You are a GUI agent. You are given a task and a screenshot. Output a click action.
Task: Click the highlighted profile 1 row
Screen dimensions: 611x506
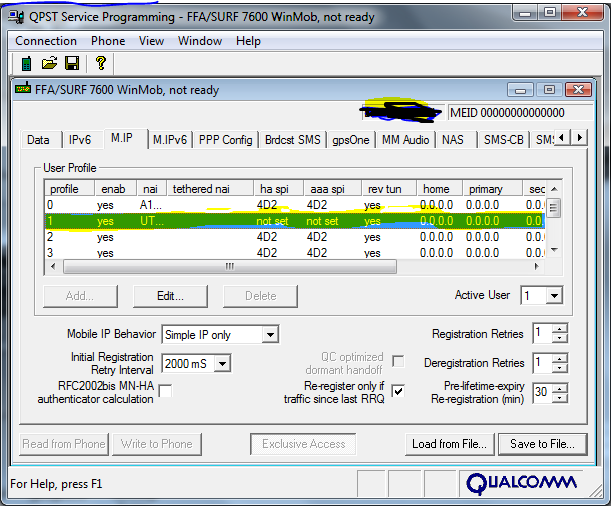[295, 221]
